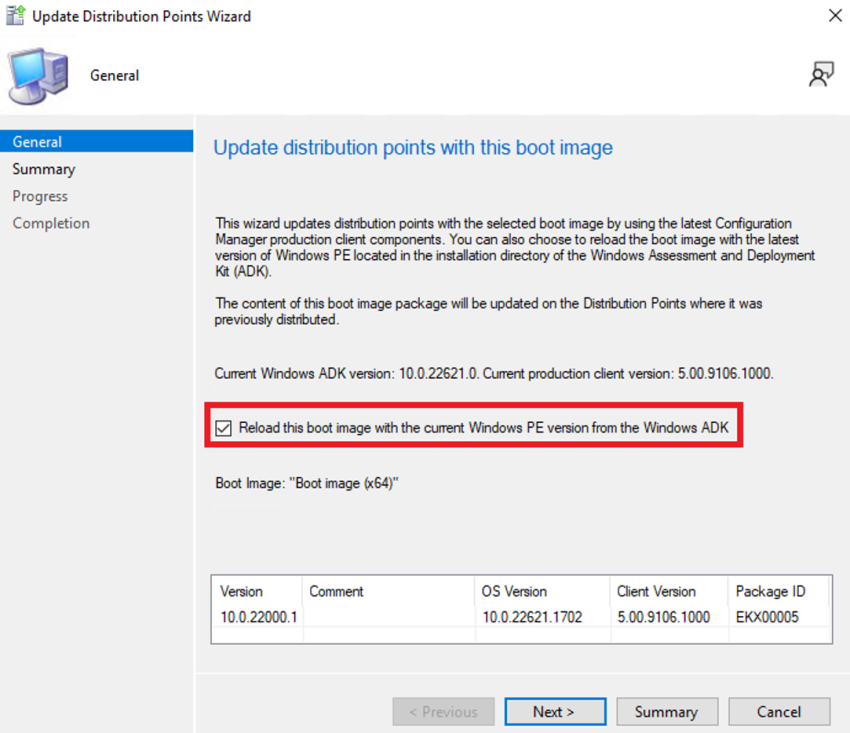Click the Update Distribution Points Wizard title bar icon
Image resolution: width=850 pixels, height=733 pixels.
tap(14, 15)
